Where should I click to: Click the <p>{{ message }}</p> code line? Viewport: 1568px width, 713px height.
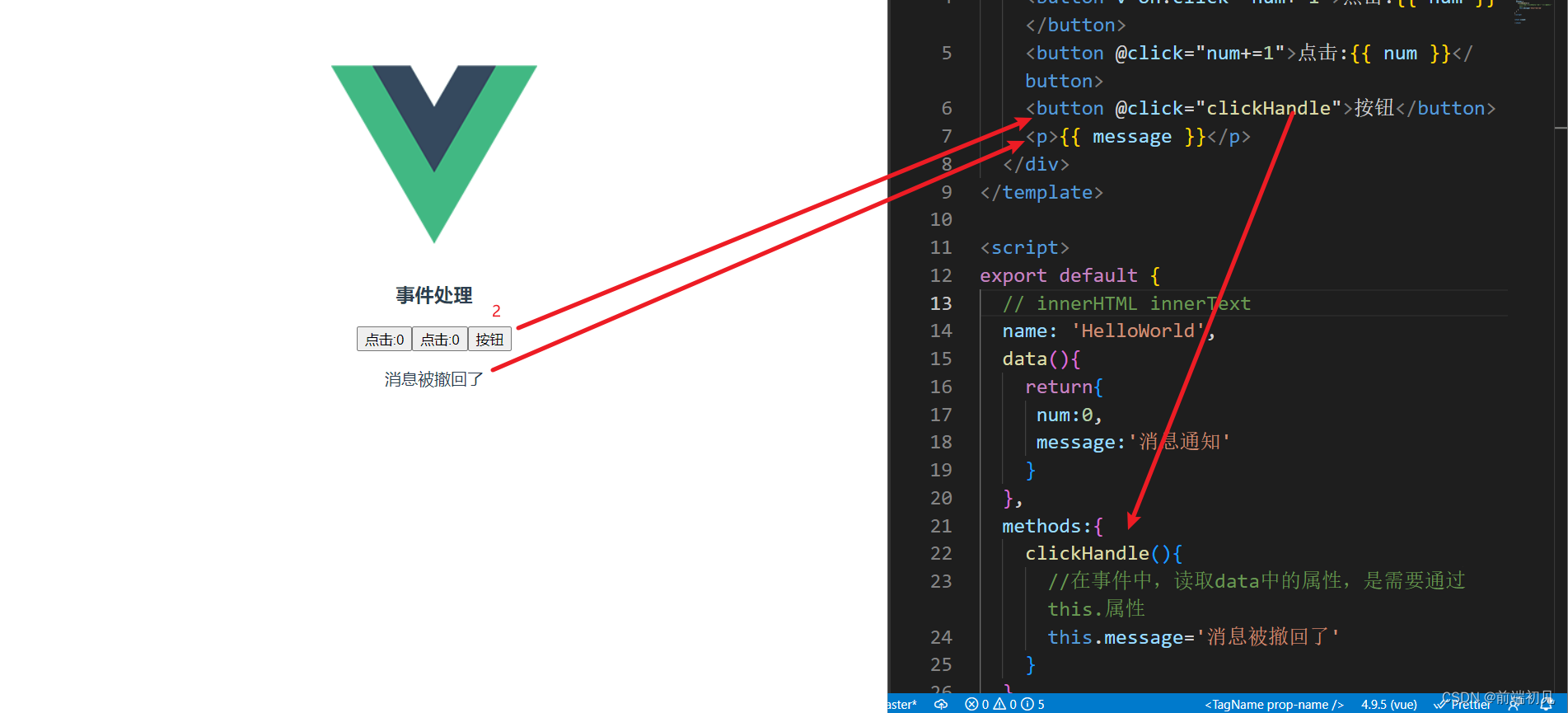tap(1138, 136)
